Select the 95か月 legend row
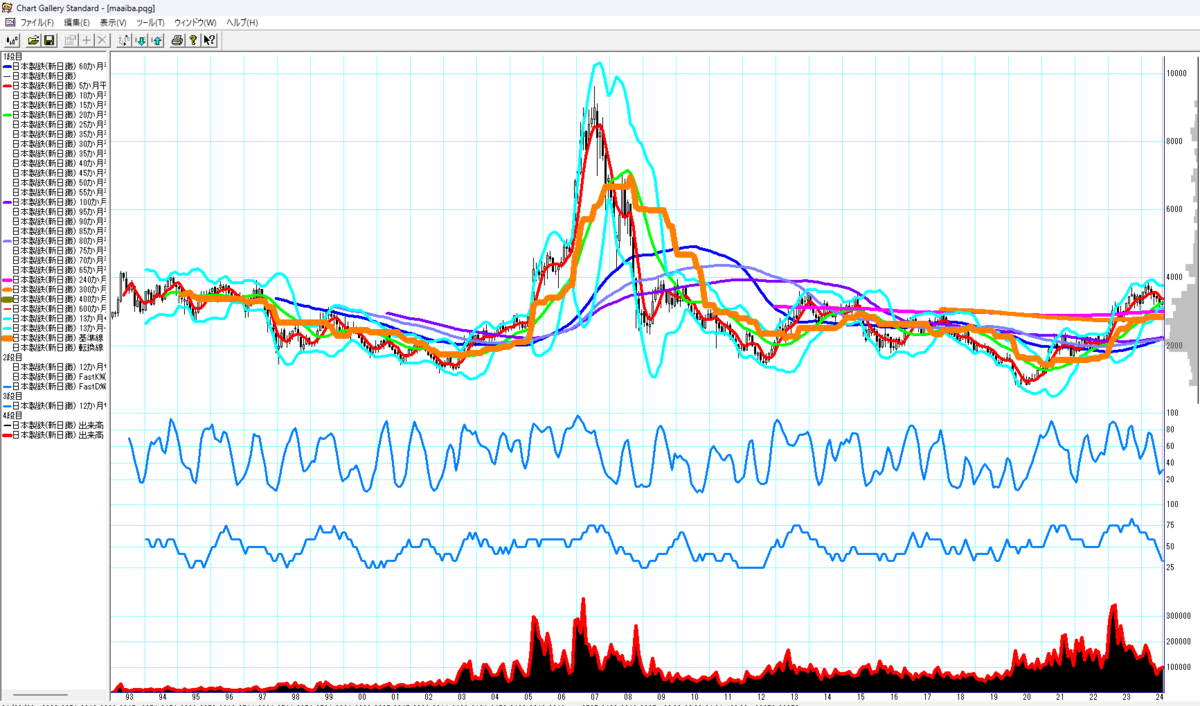Screen dimensions: 1200x706 59,212
